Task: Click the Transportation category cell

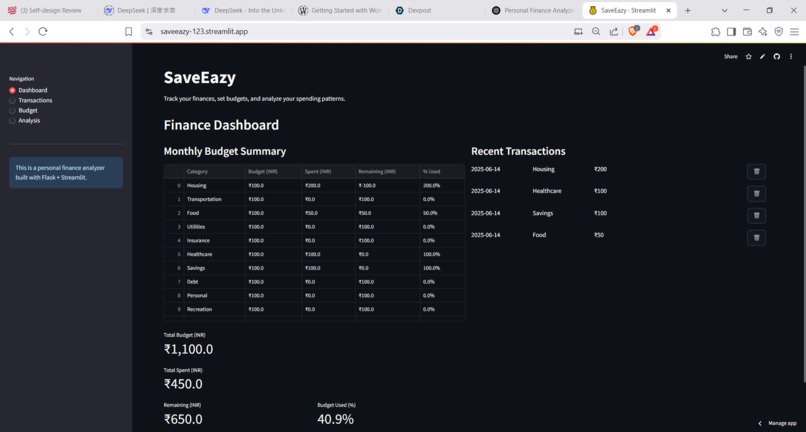Action: [214, 199]
